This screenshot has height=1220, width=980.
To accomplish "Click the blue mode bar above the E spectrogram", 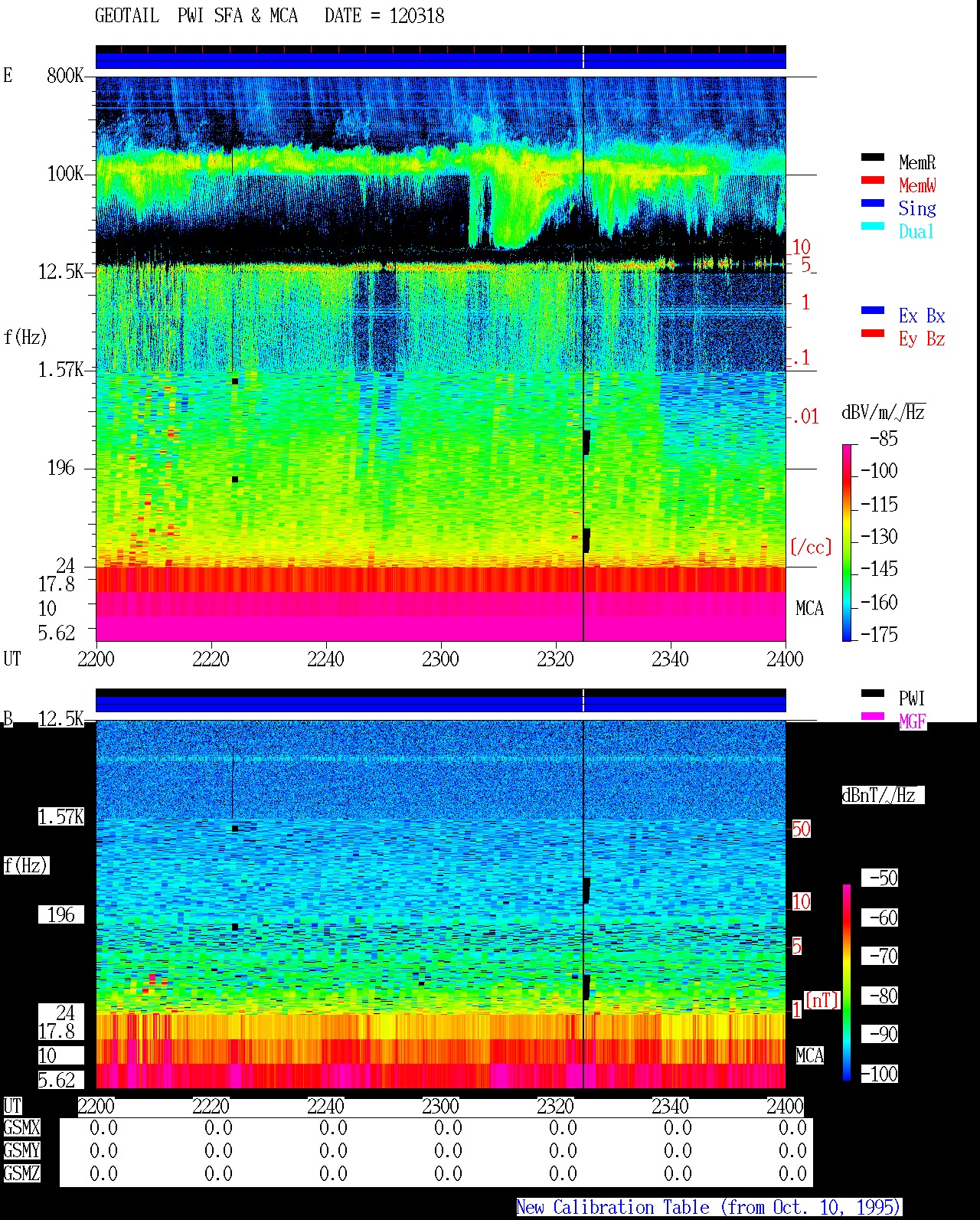I will [x=440, y=61].
